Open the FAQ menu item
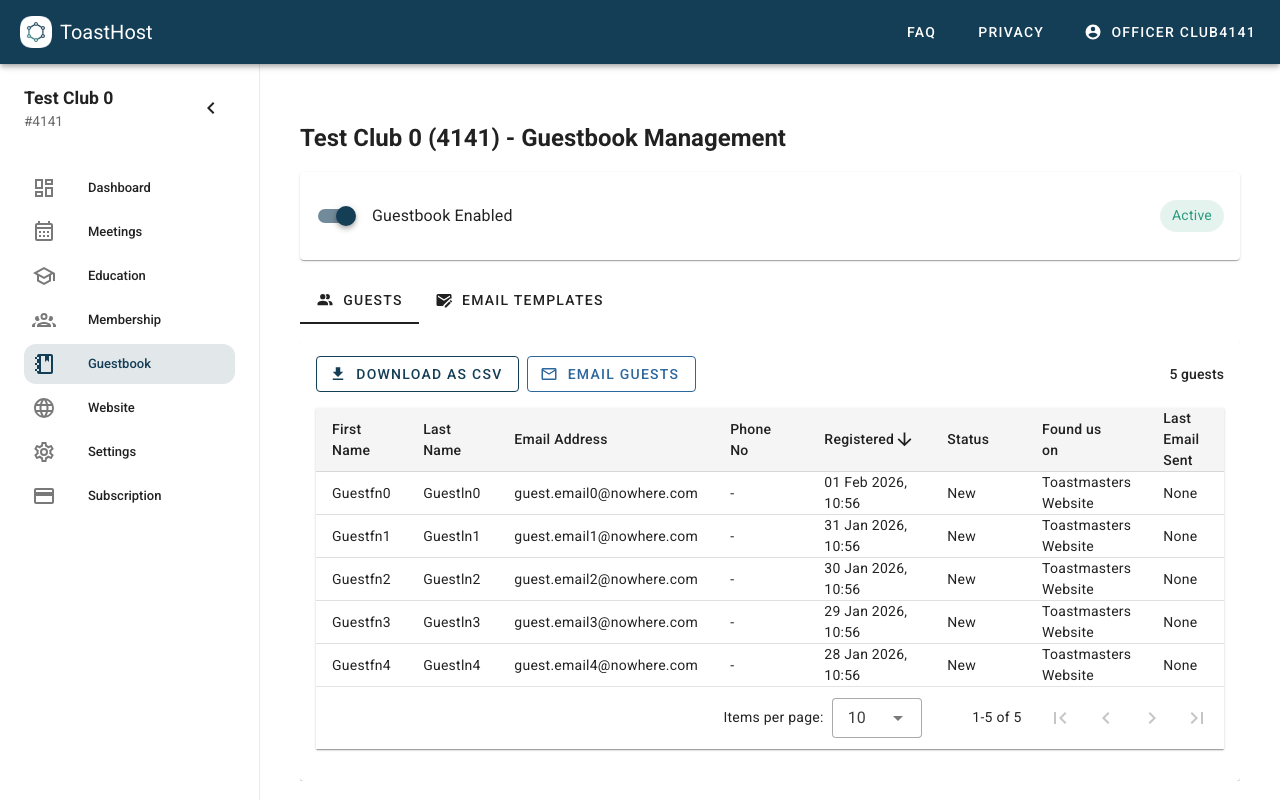Image resolution: width=1280 pixels, height=800 pixels. pos(921,32)
